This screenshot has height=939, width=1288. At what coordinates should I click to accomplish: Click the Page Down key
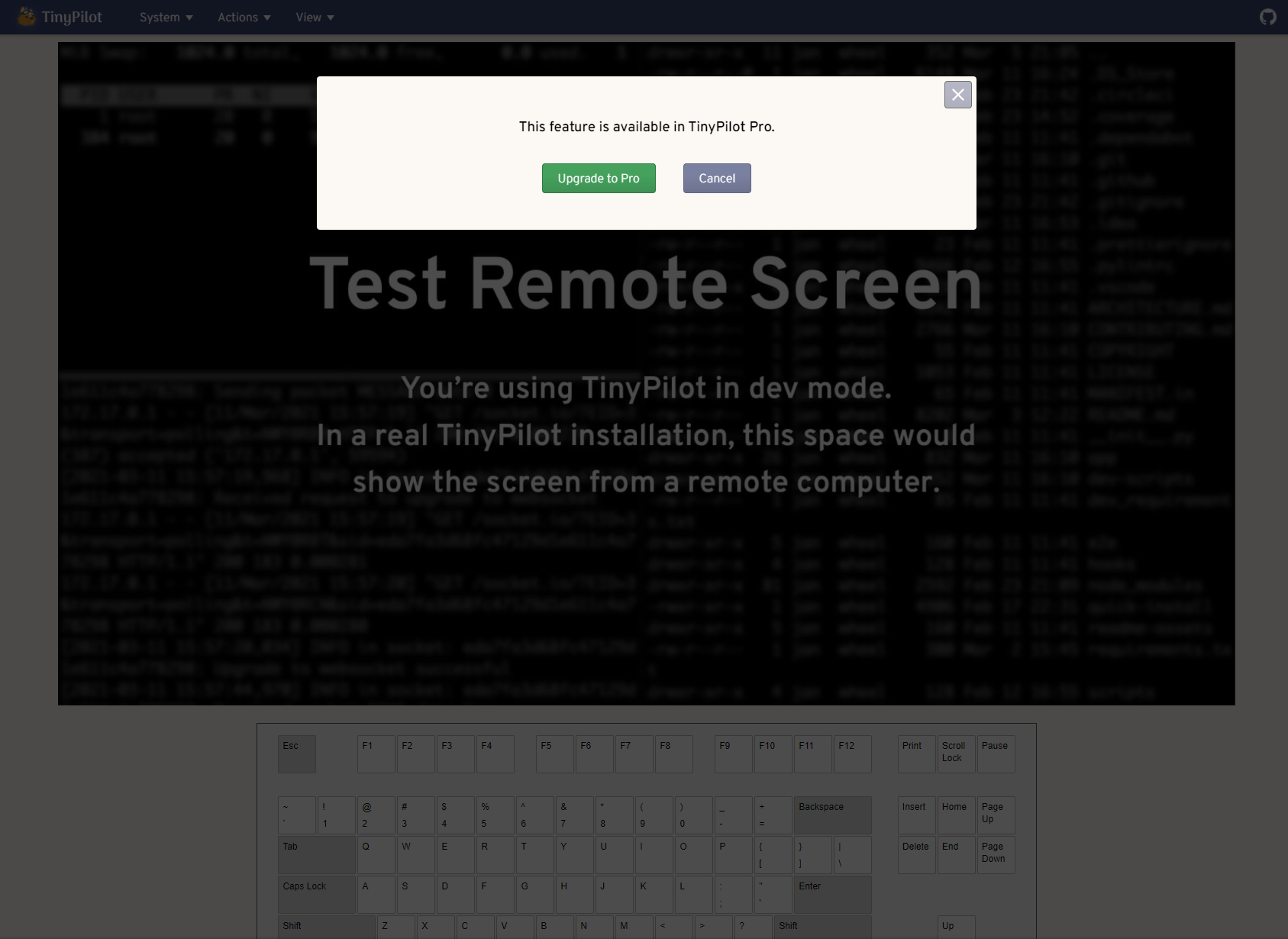click(x=996, y=855)
